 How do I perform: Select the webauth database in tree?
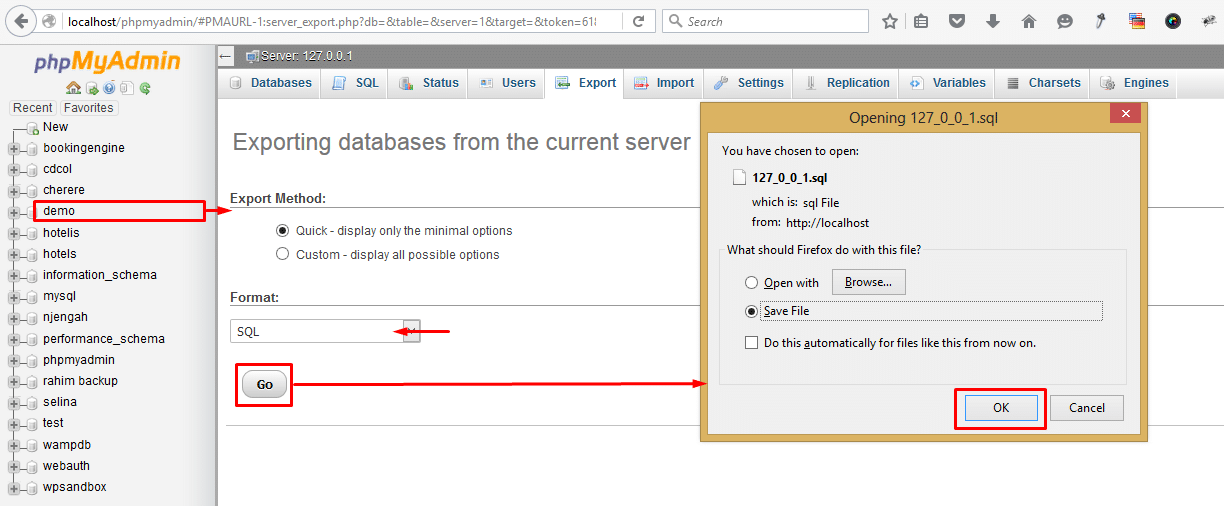pyautogui.click(x=66, y=466)
